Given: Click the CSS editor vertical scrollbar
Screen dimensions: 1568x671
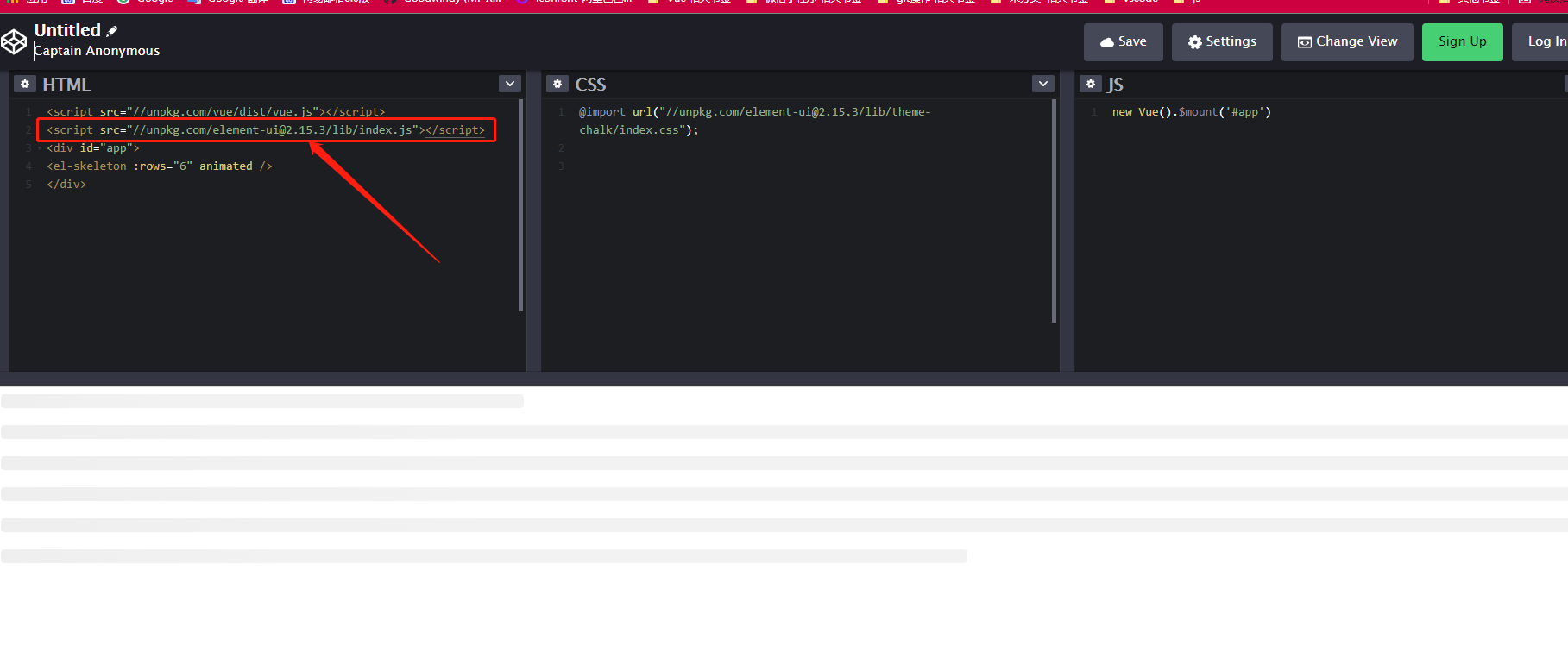Looking at the screenshot, I should click(1054, 211).
